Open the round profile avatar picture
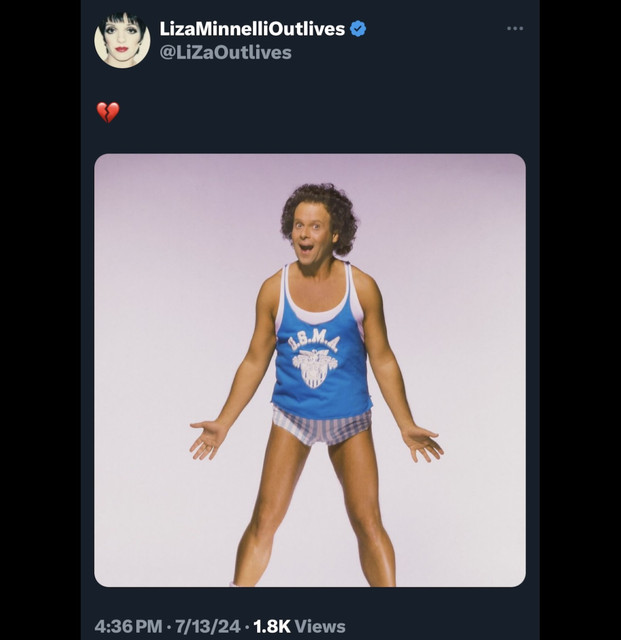 [x=122, y=40]
